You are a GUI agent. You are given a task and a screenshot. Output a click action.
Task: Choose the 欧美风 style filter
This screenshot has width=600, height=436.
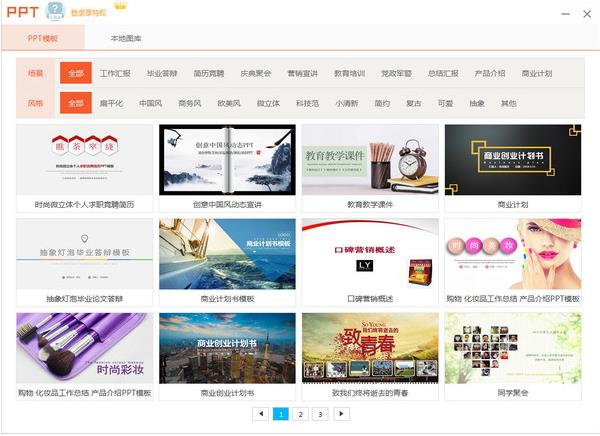tap(229, 103)
